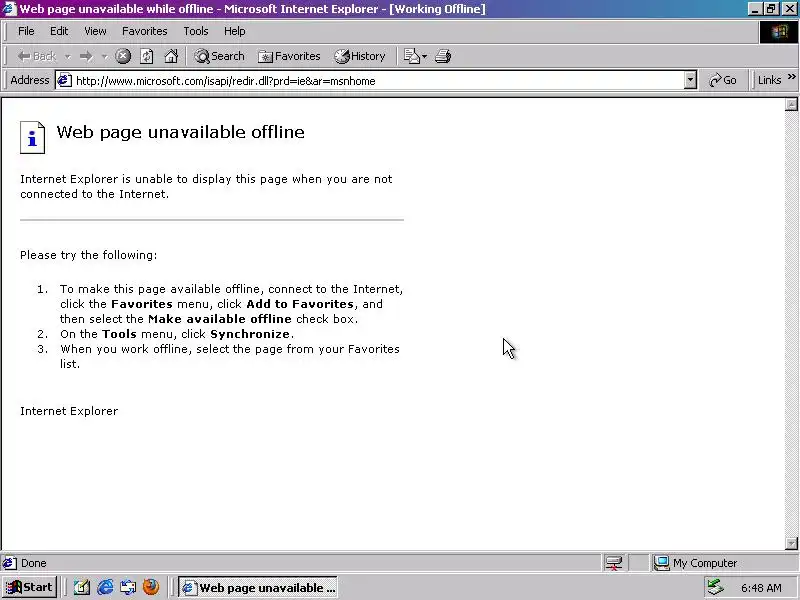Click the address bar URL field
Image resolution: width=800 pixels, height=600 pixels.
tap(378, 81)
